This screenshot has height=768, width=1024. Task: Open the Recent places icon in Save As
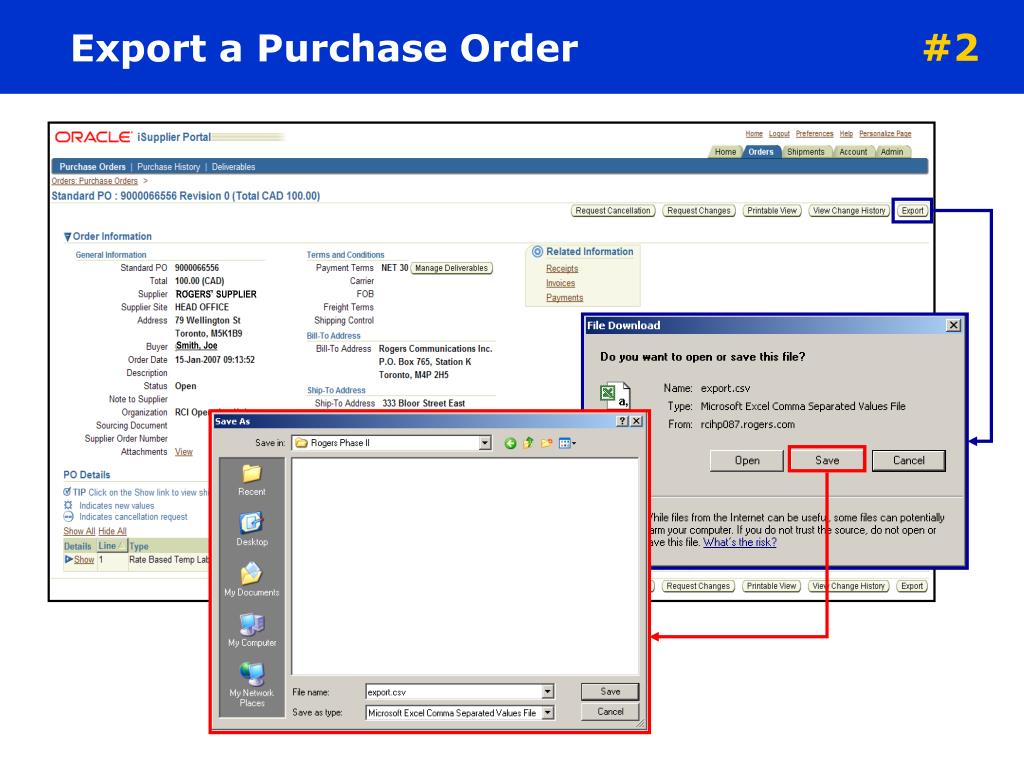(251, 479)
